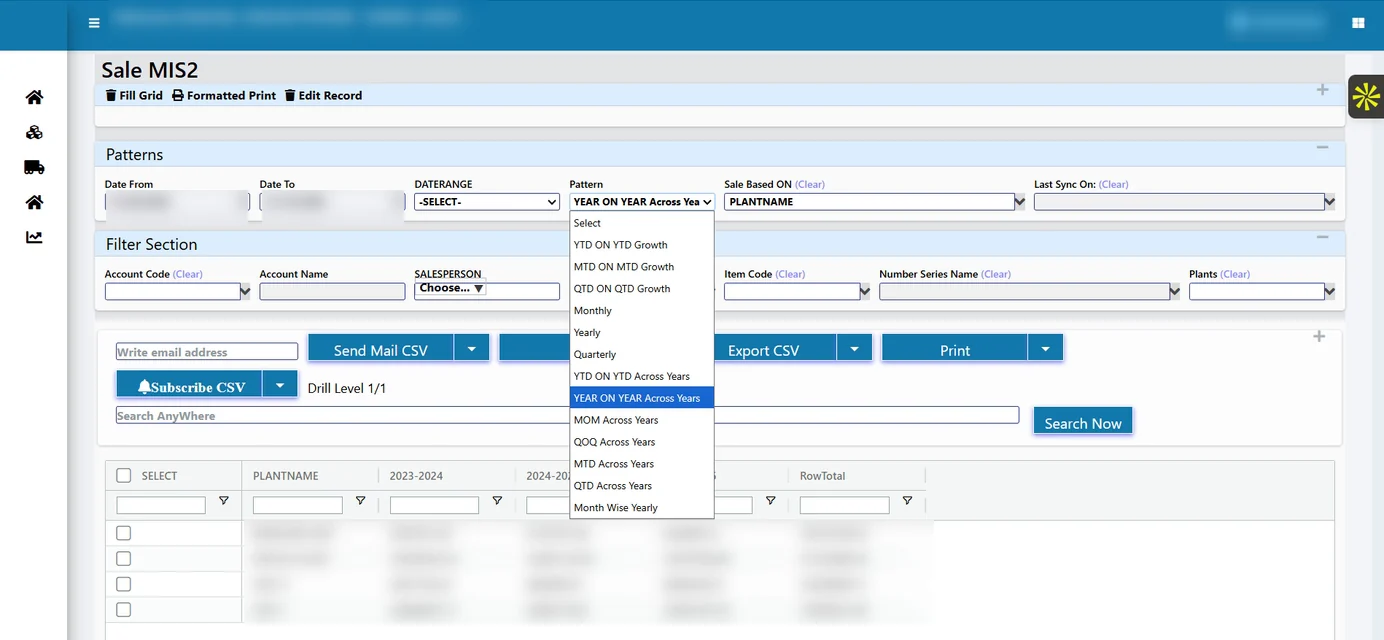Click the grid icon in top-right header

[1357, 23]
